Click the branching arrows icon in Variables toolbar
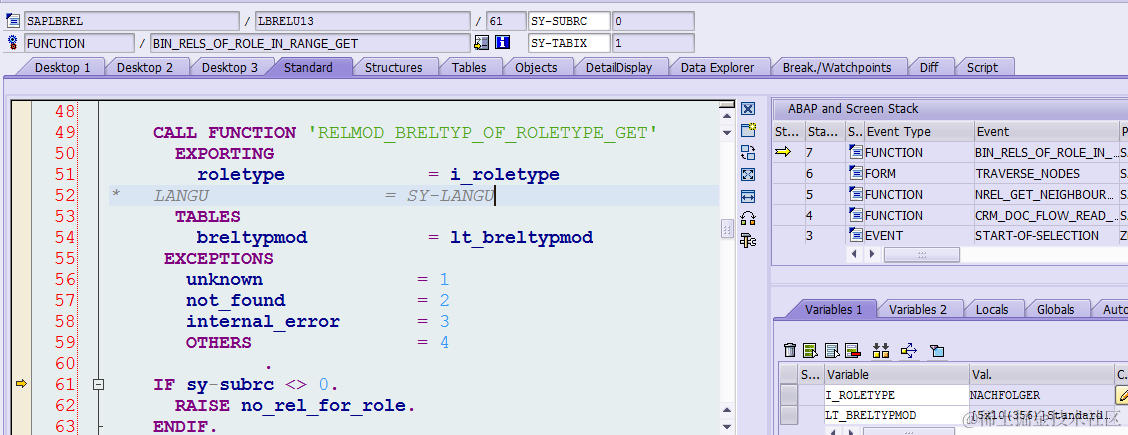 tap(909, 350)
